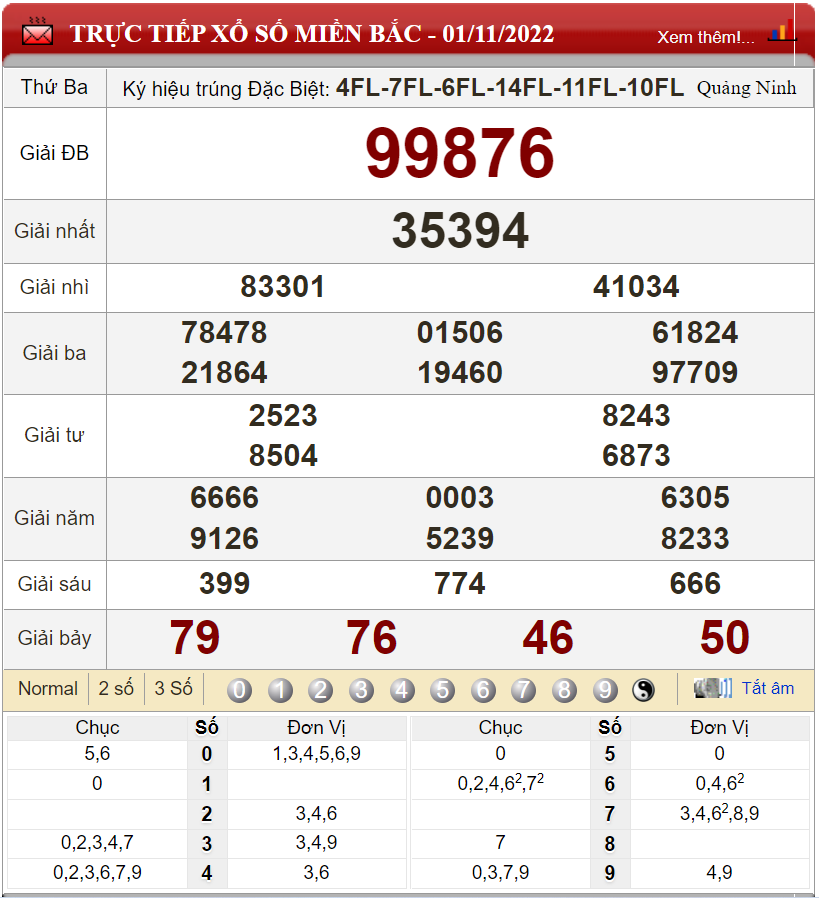This screenshot has height=898, width=819.
Task: Select third prize number 78478
Action: click(224, 333)
